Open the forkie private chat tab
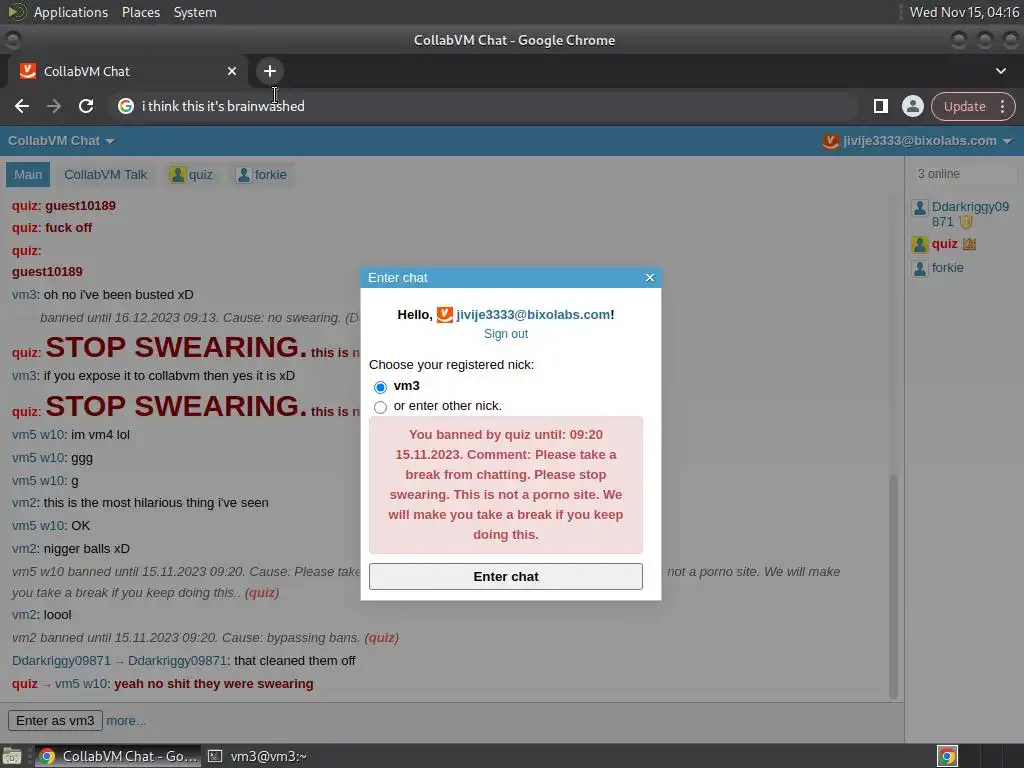 (261, 174)
